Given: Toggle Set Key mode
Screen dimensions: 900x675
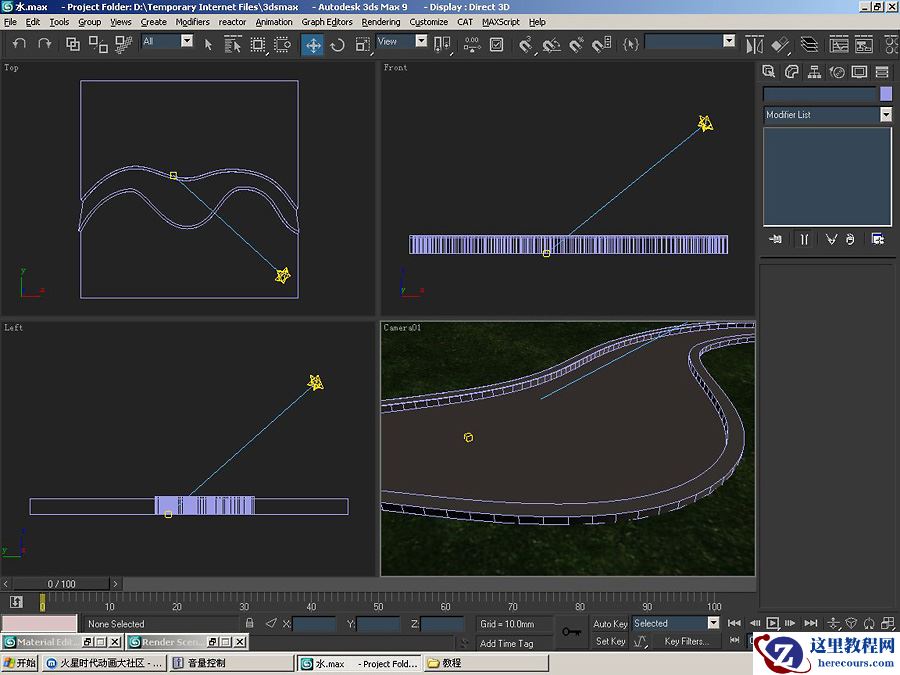Looking at the screenshot, I should [x=610, y=641].
